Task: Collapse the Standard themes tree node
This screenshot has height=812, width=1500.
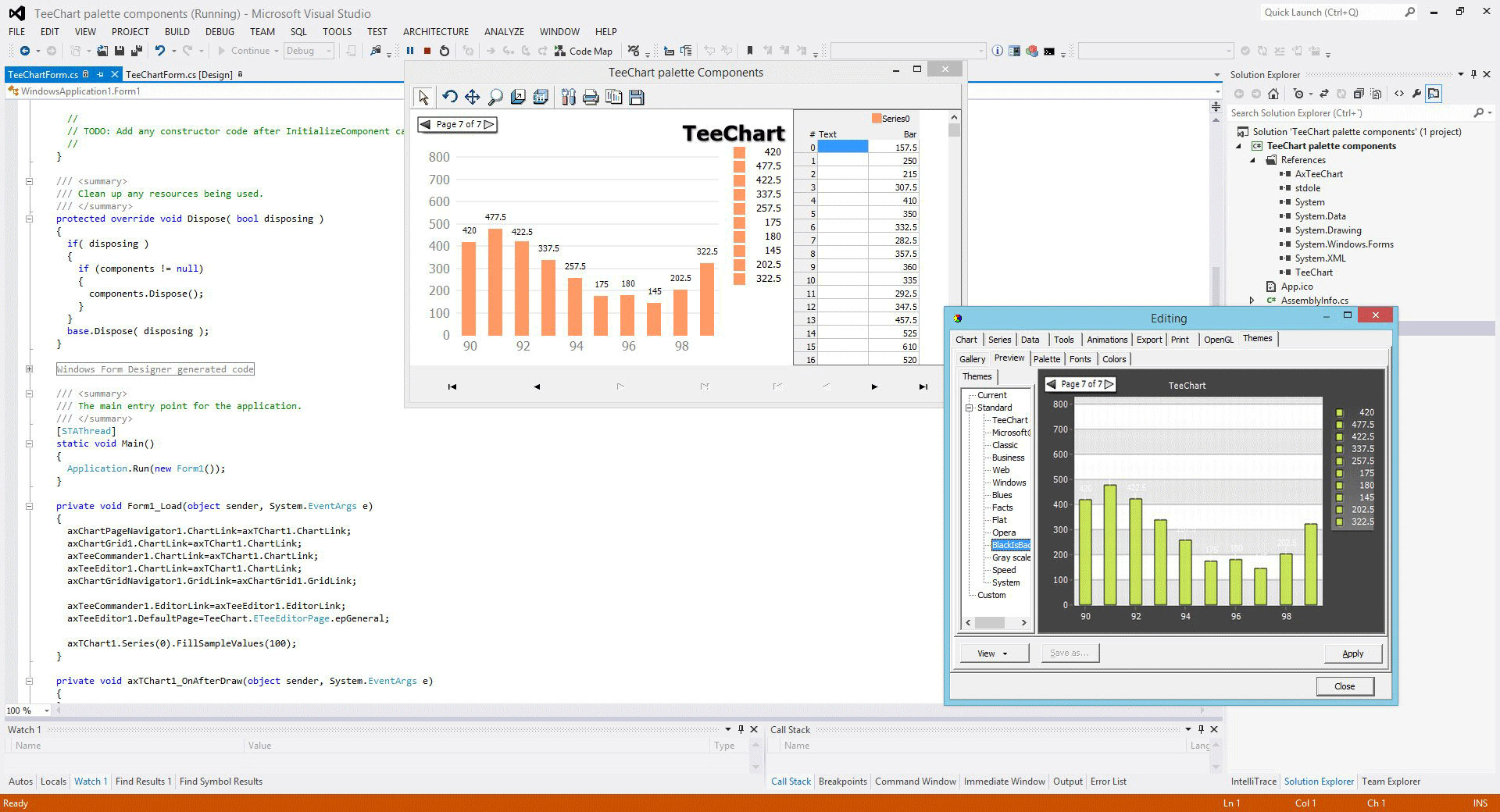Action: tap(969, 408)
